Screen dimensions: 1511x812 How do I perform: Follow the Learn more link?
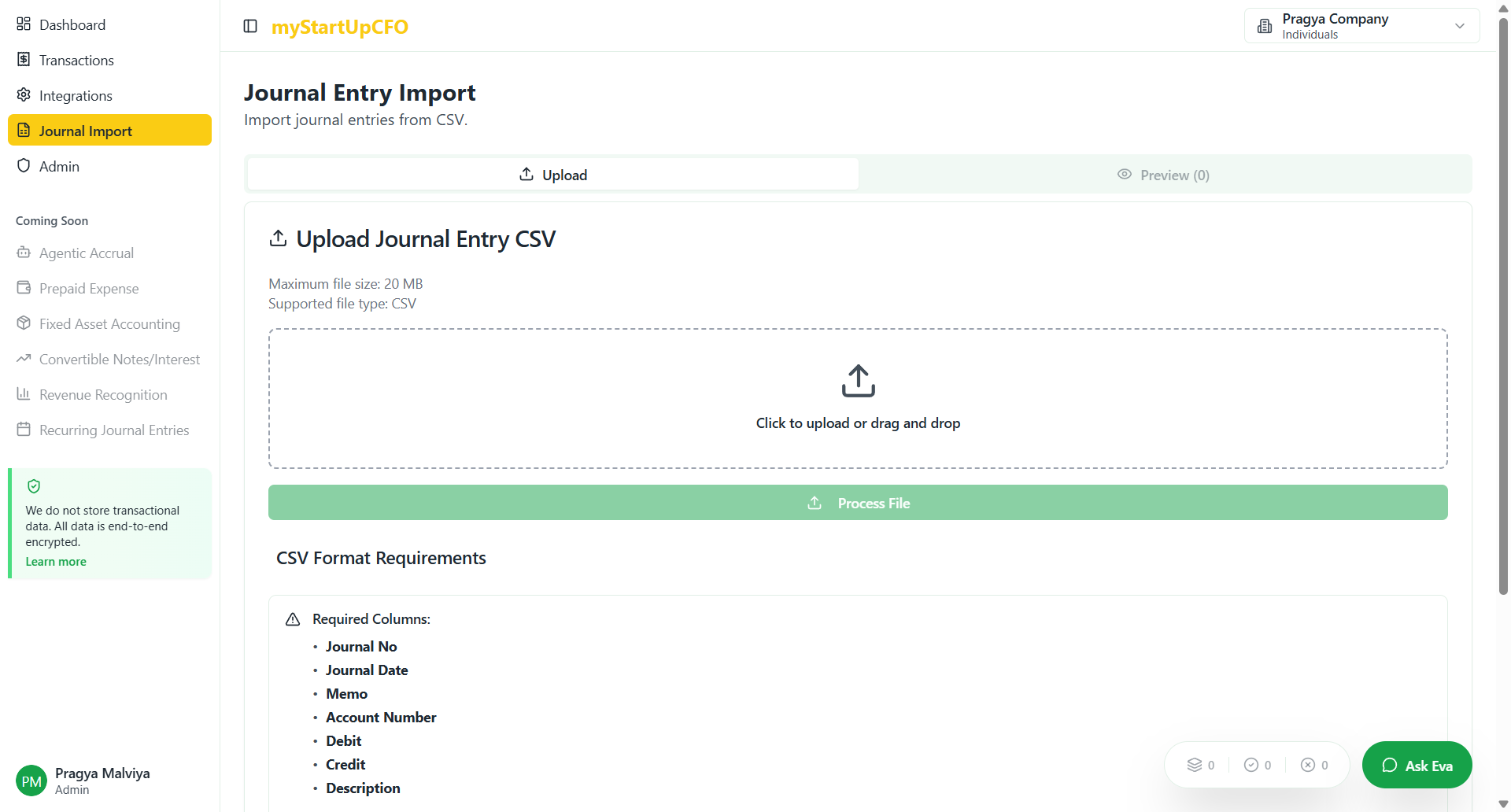point(56,562)
